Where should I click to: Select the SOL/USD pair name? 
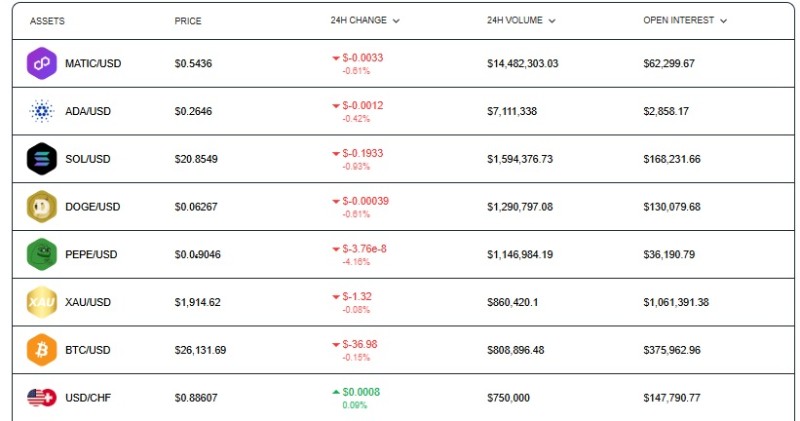coord(87,159)
